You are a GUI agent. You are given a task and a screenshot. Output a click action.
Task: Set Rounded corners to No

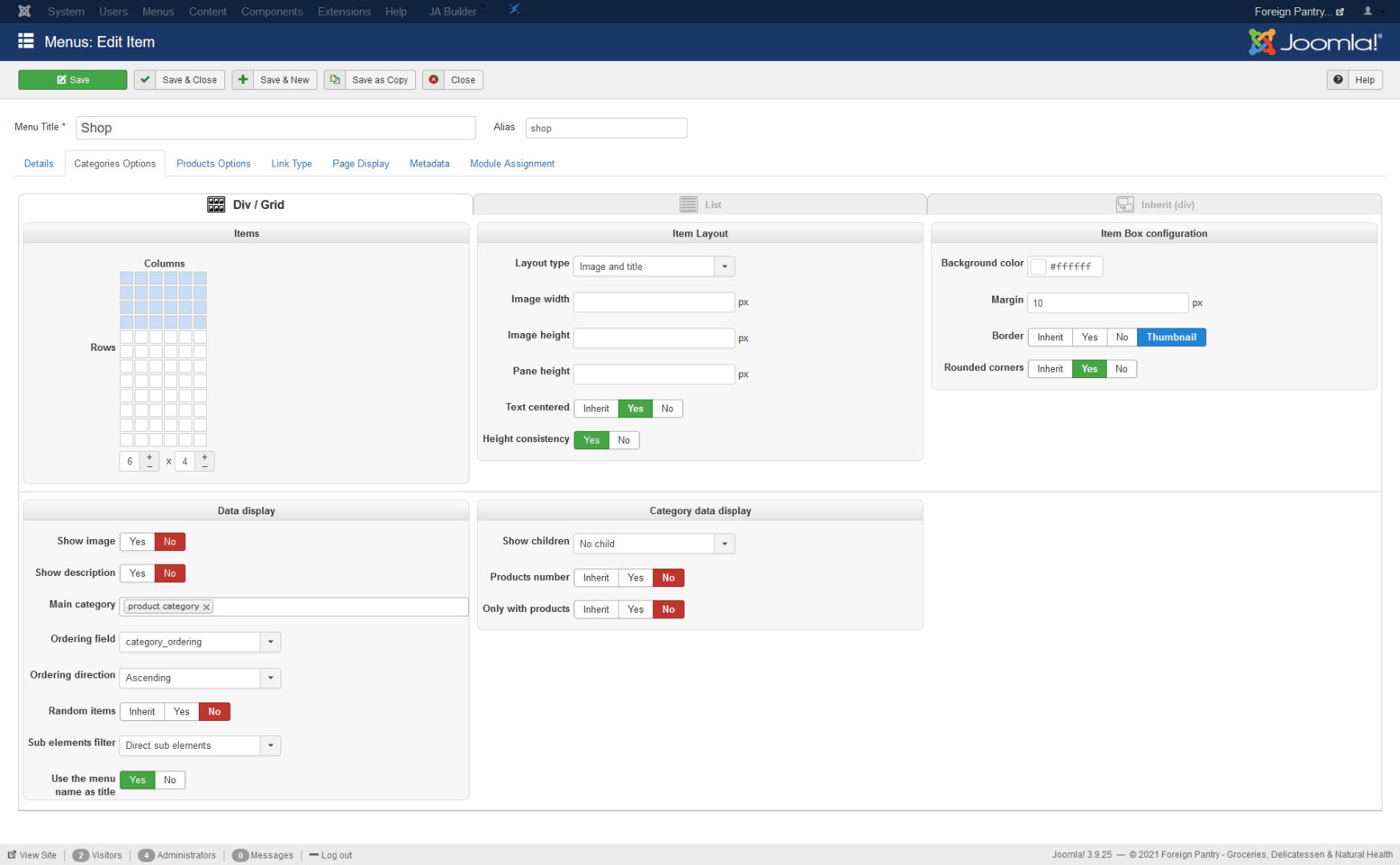click(x=1121, y=369)
